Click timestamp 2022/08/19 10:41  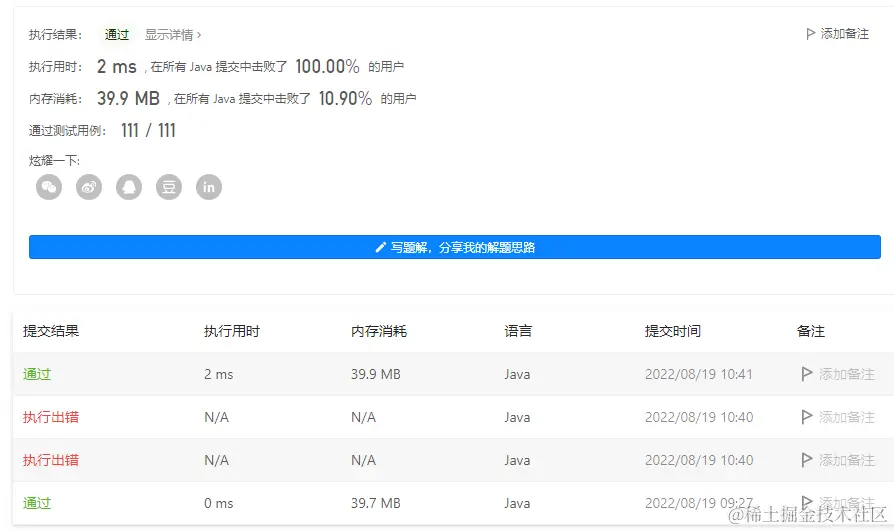click(x=699, y=374)
